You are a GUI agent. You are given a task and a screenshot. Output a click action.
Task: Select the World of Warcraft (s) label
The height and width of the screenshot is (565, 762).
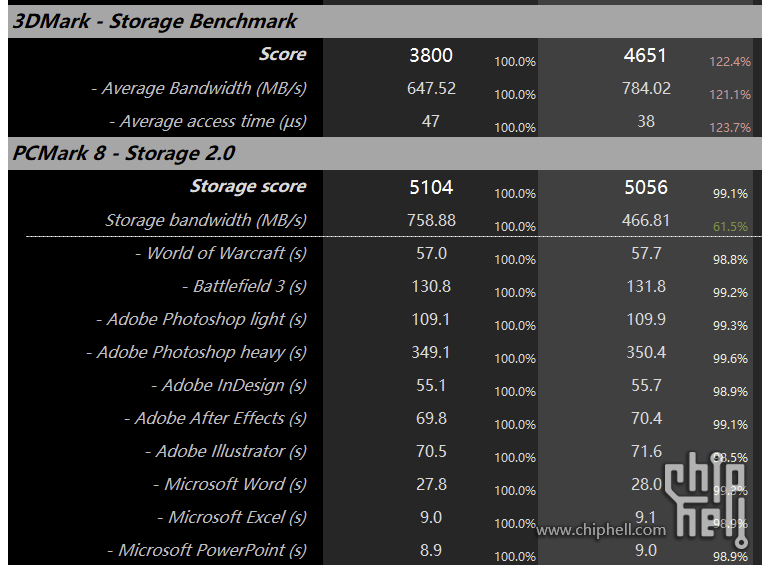pyautogui.click(x=221, y=253)
